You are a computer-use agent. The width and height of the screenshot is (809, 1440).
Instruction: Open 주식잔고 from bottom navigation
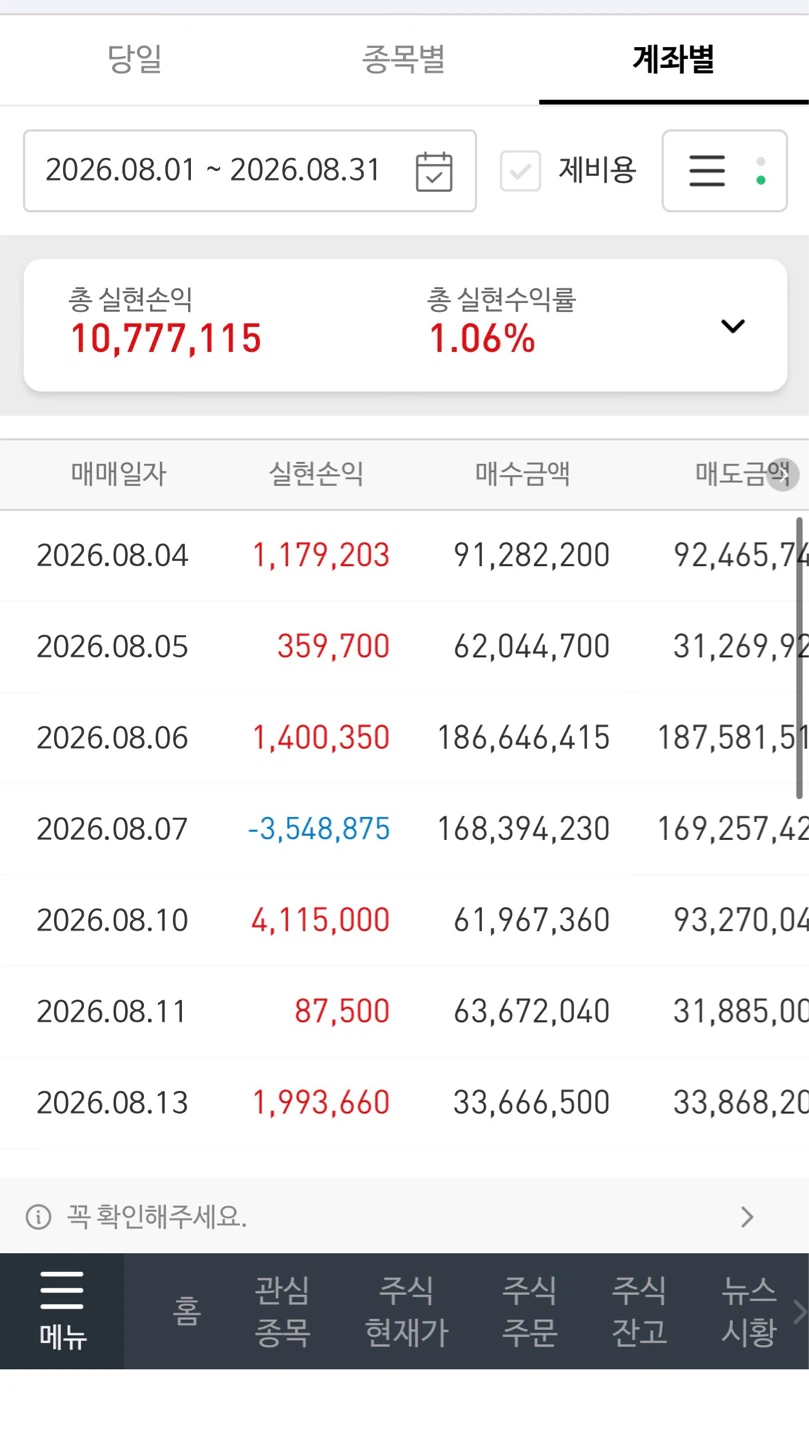click(x=639, y=1311)
